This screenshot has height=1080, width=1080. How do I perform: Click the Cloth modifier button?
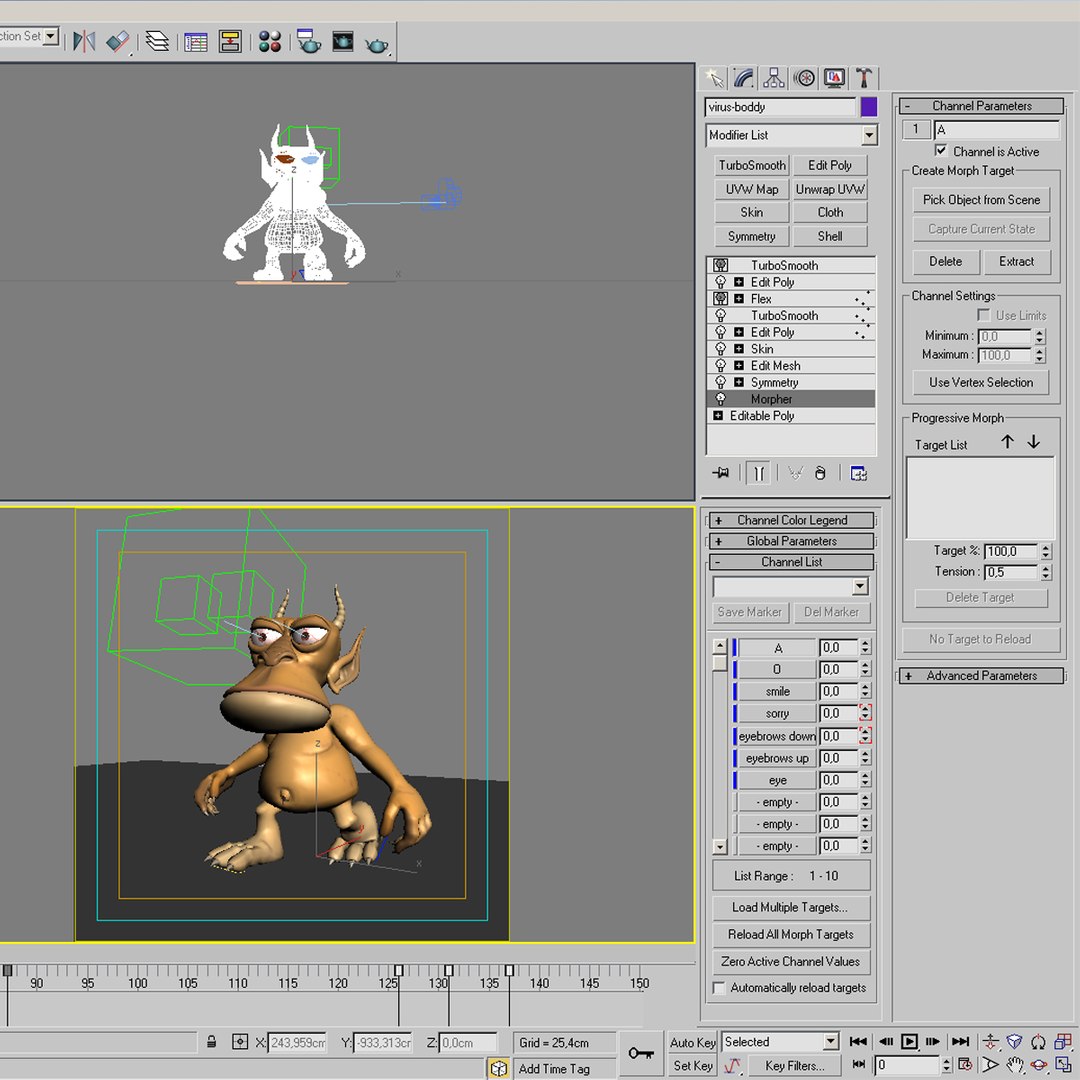coord(830,212)
